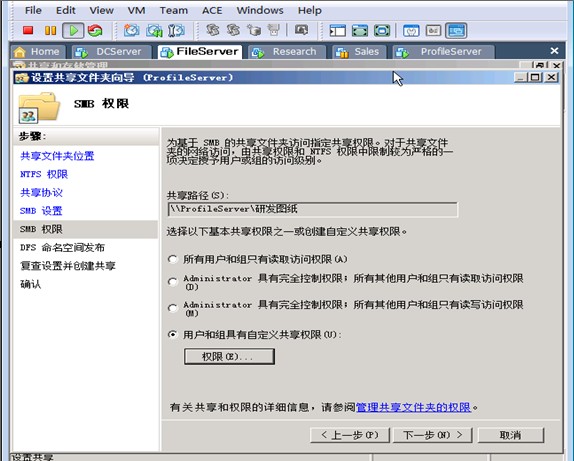Click the orange Suspend toolbar icon
This screenshot has height=461, width=574.
50,30
